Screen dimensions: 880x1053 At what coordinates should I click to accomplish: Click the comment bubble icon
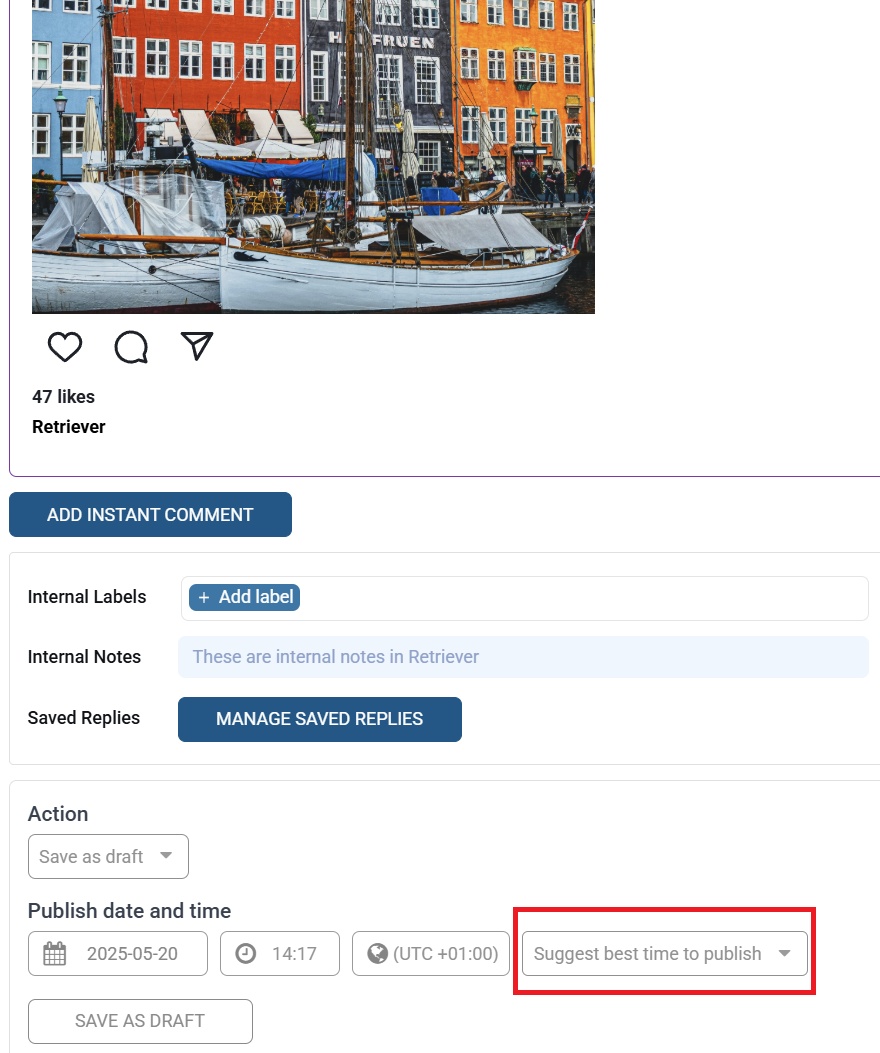131,347
